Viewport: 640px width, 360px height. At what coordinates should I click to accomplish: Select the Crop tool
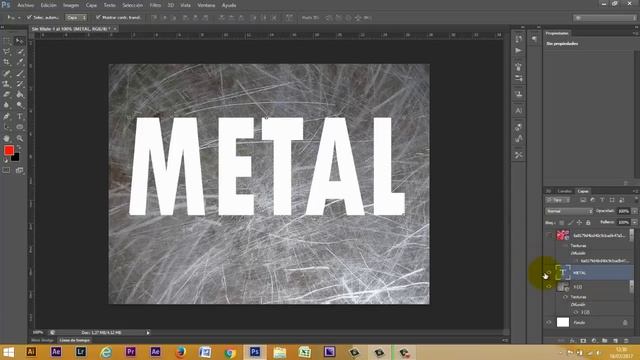[7, 62]
